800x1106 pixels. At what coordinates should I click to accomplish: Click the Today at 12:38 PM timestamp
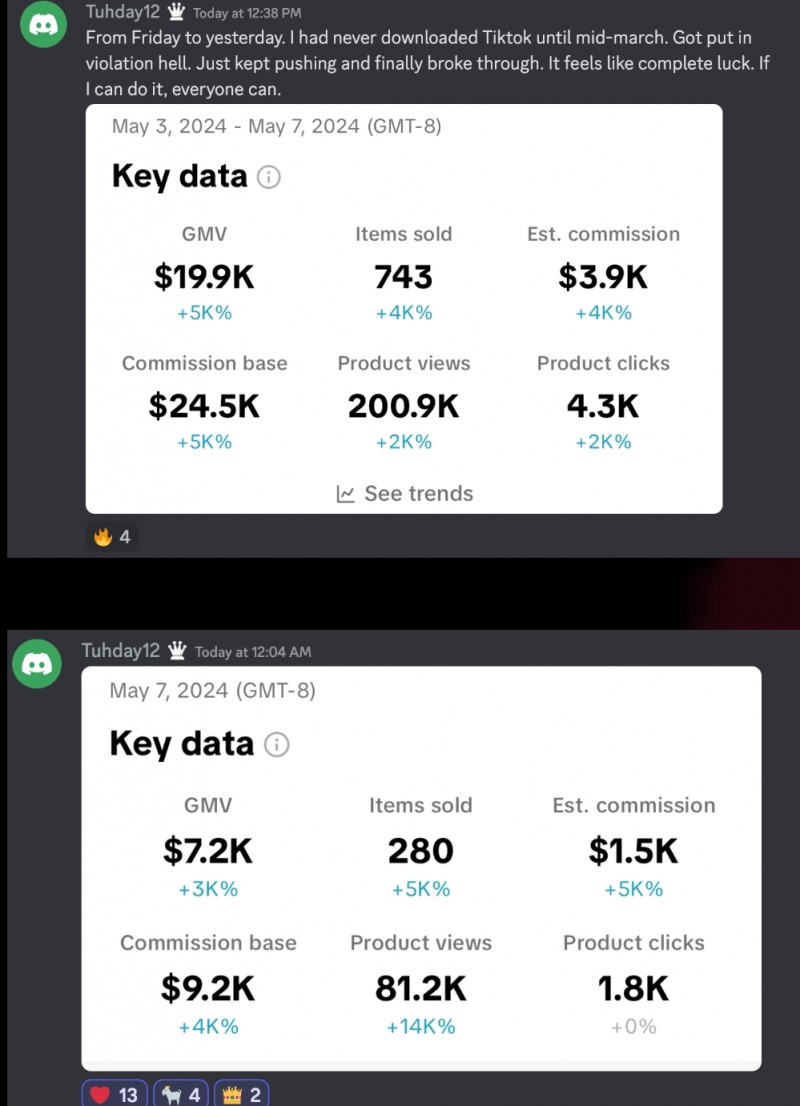tap(247, 13)
